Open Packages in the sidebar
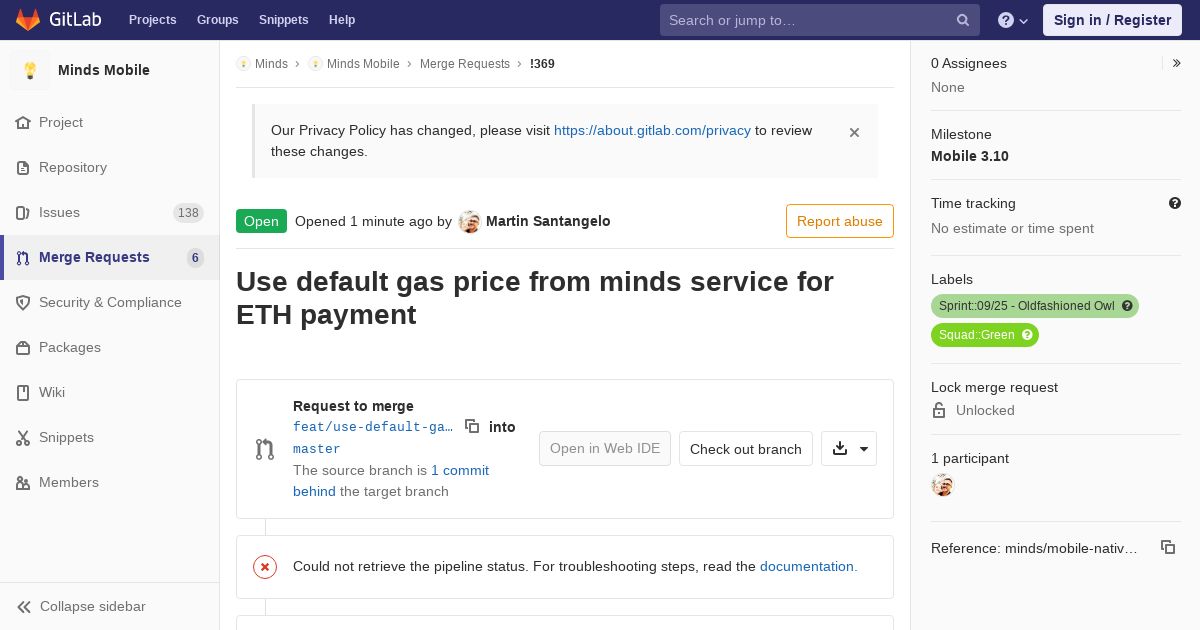The image size is (1200, 630). pyautogui.click(x=109, y=347)
